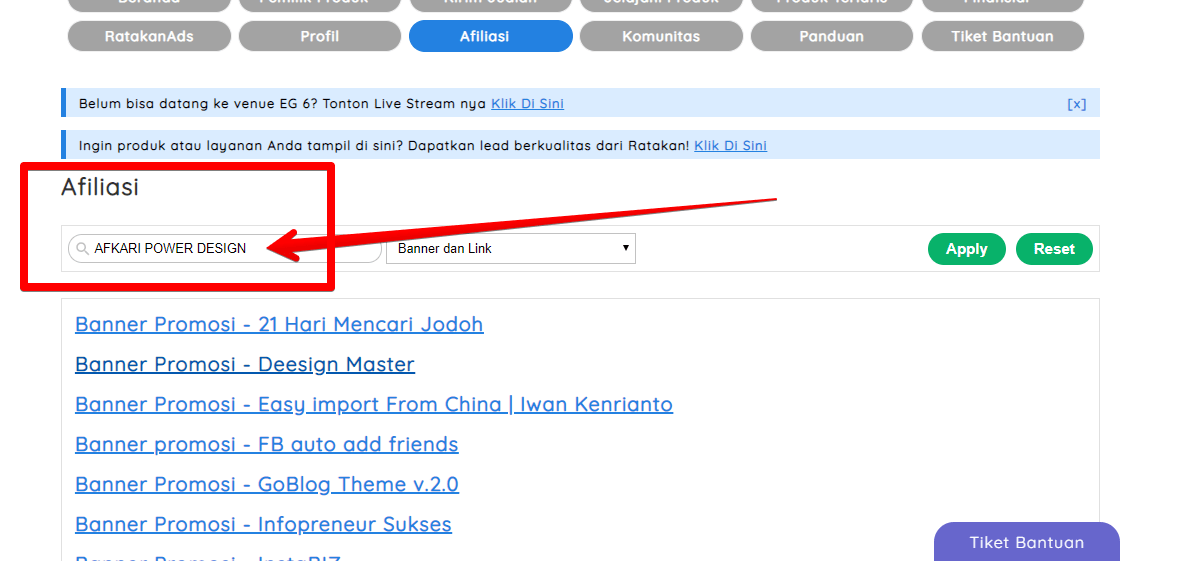Open Banner Promosi - Deesign Master link
1186x561 pixels.
tap(245, 364)
